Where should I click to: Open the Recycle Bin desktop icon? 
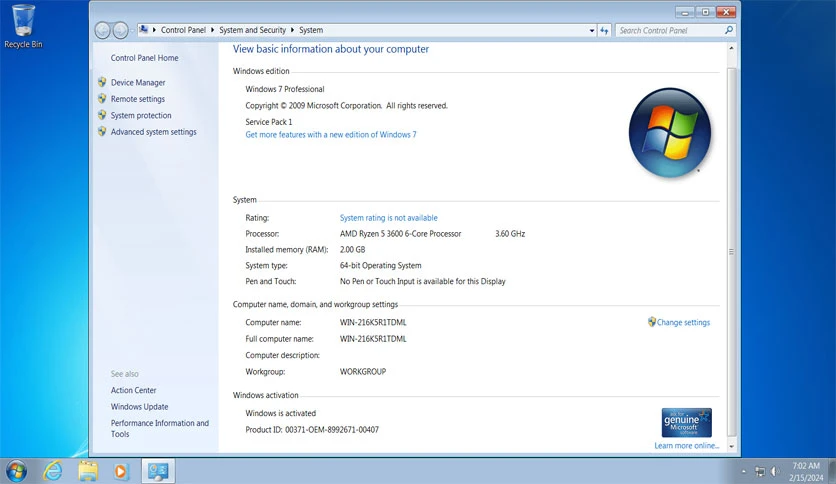[23, 26]
